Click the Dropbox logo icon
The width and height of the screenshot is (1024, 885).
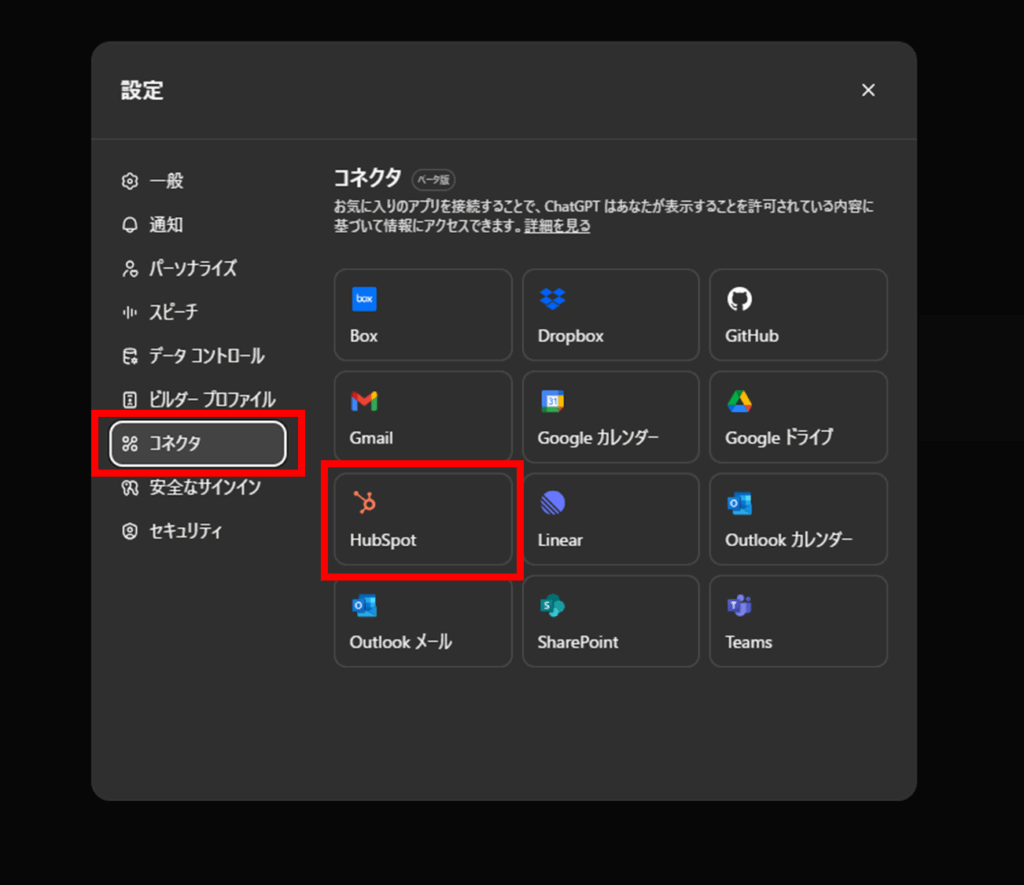pos(552,299)
